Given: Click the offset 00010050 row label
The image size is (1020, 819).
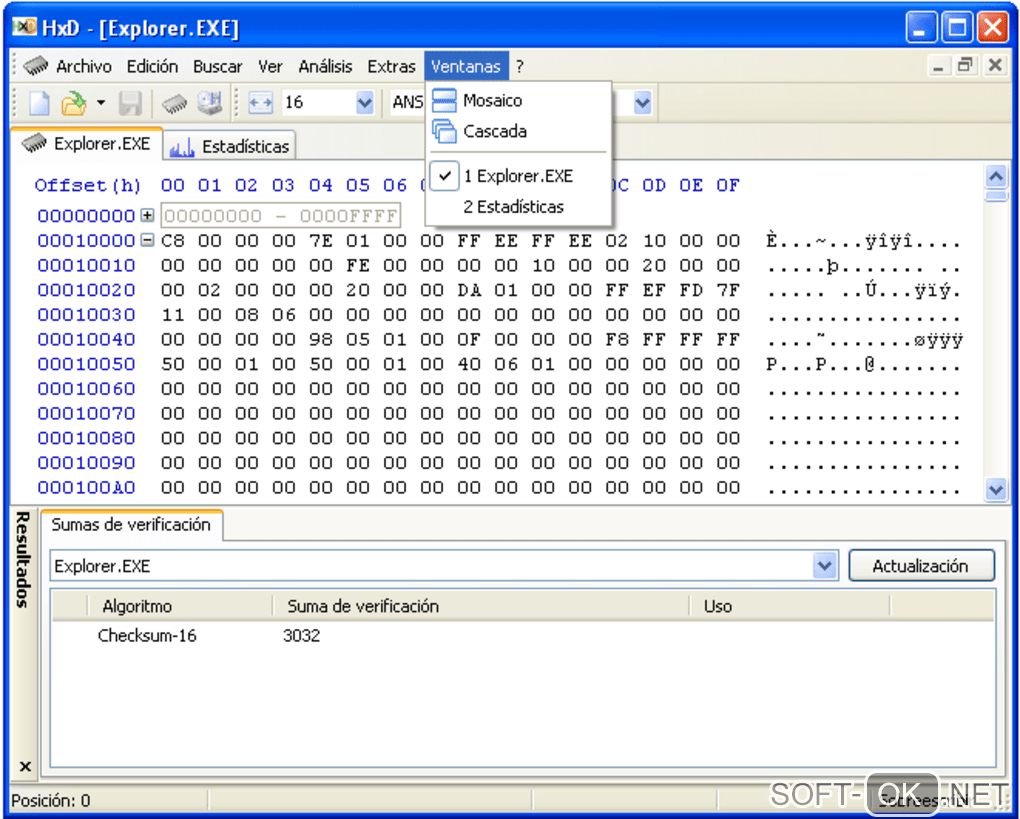Looking at the screenshot, I should [87, 364].
